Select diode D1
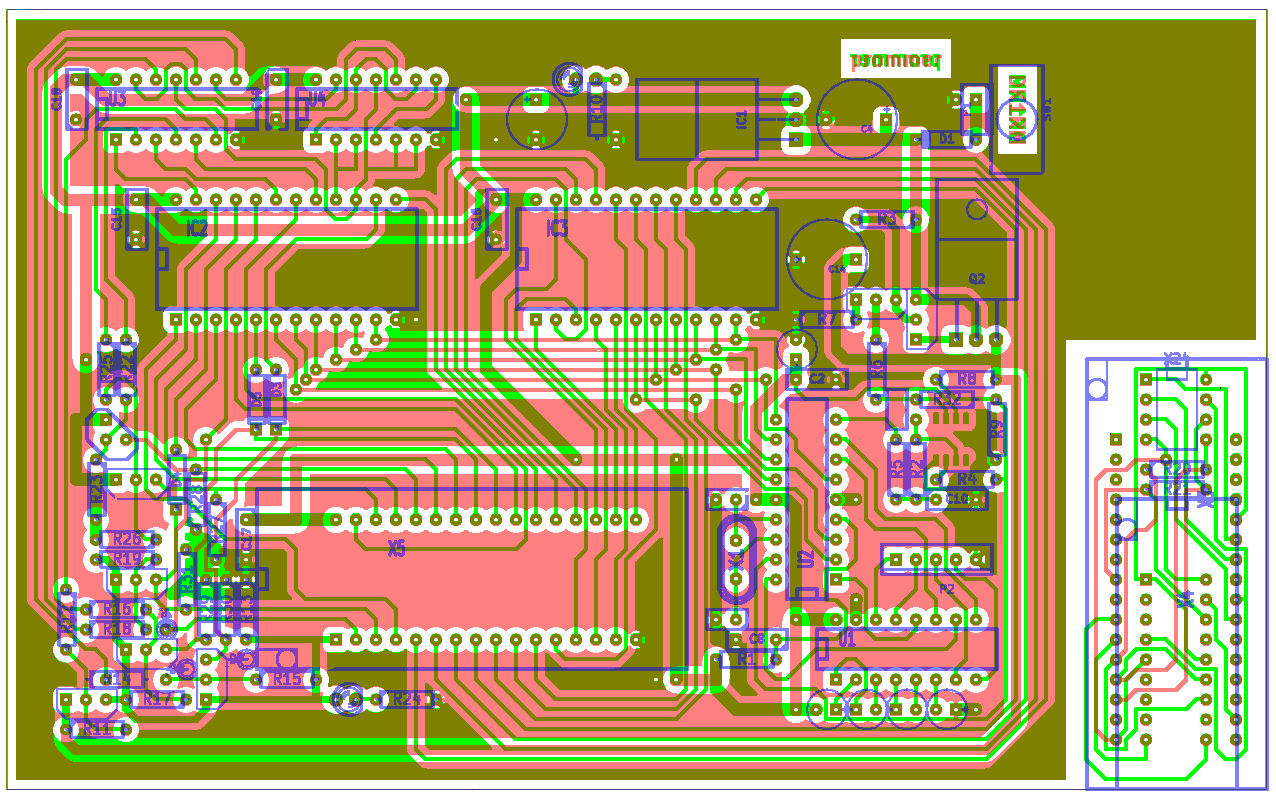This screenshot has height=798, width=1276. pos(945,139)
